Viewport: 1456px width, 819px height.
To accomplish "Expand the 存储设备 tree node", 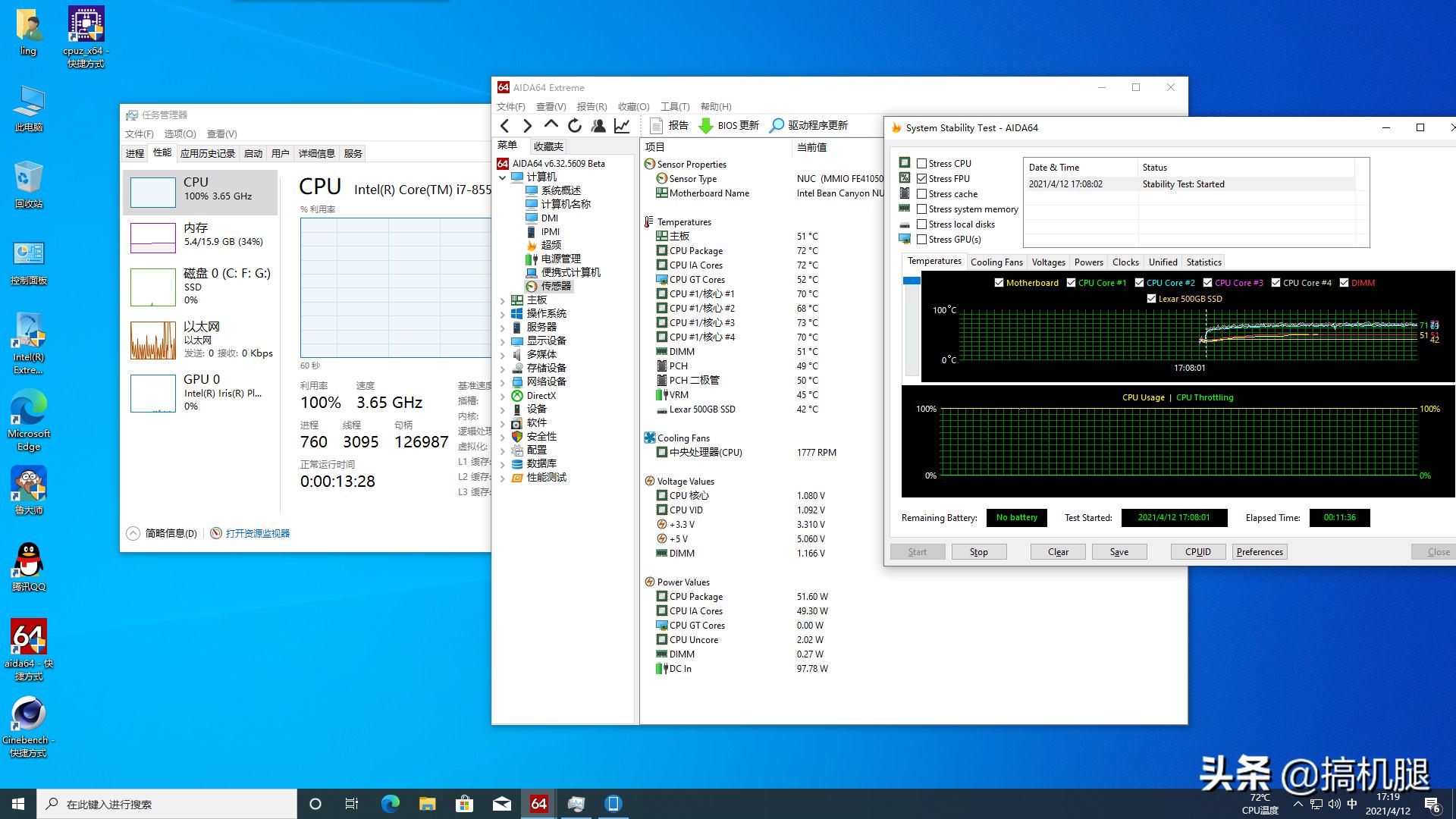I will pos(502,368).
